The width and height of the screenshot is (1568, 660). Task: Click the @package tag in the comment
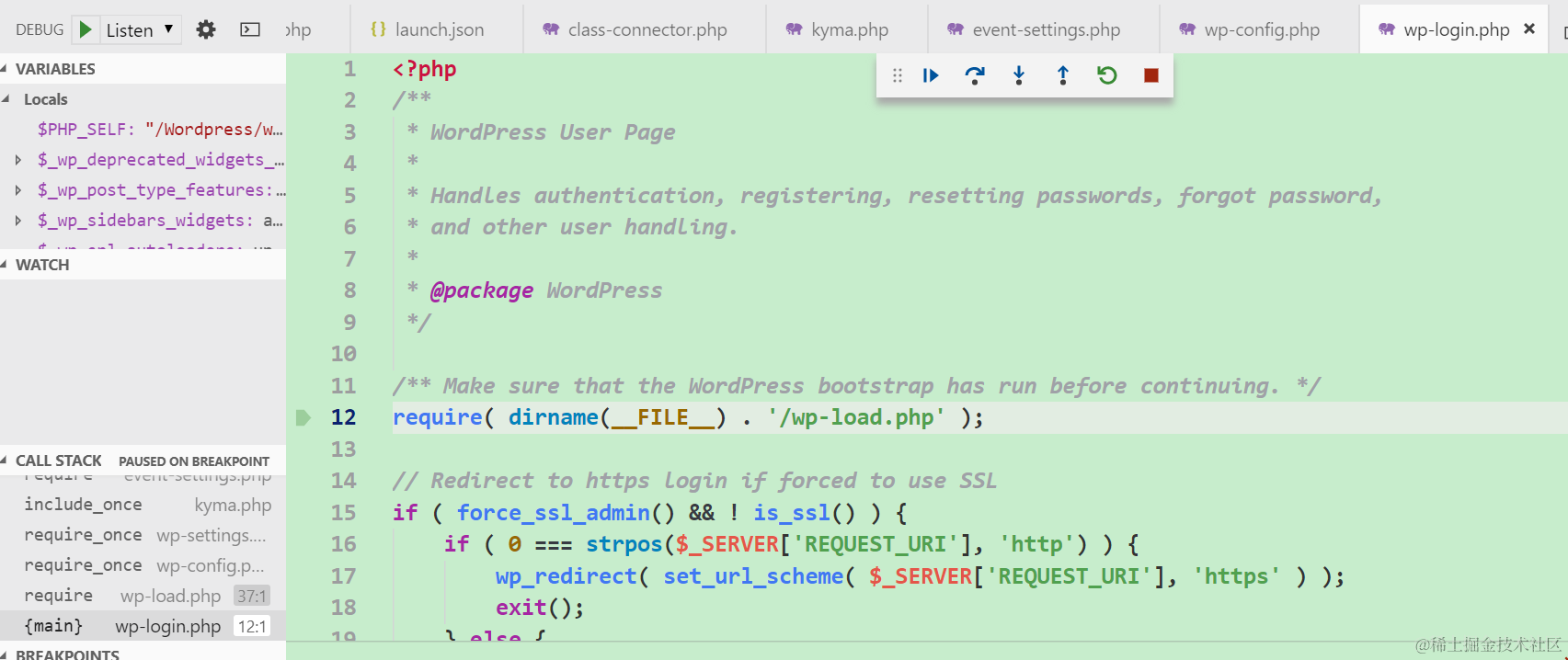[x=482, y=290]
